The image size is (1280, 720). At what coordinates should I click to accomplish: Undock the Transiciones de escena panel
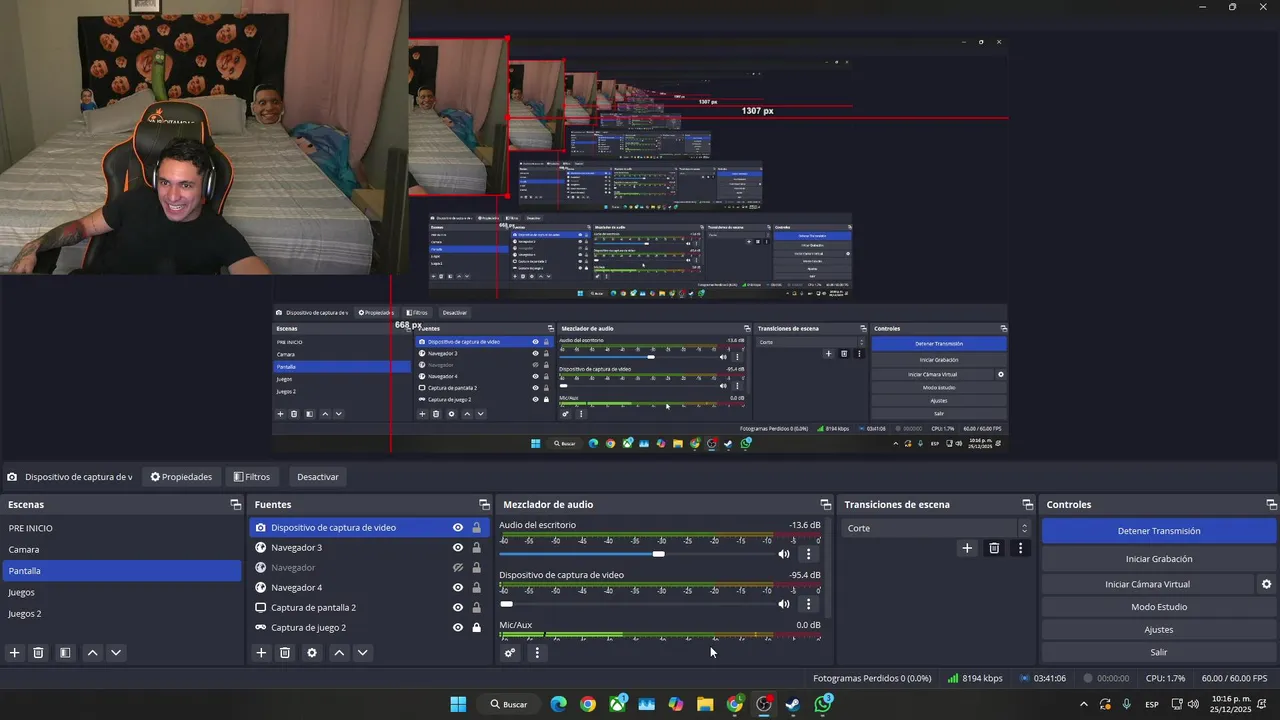click(1027, 505)
